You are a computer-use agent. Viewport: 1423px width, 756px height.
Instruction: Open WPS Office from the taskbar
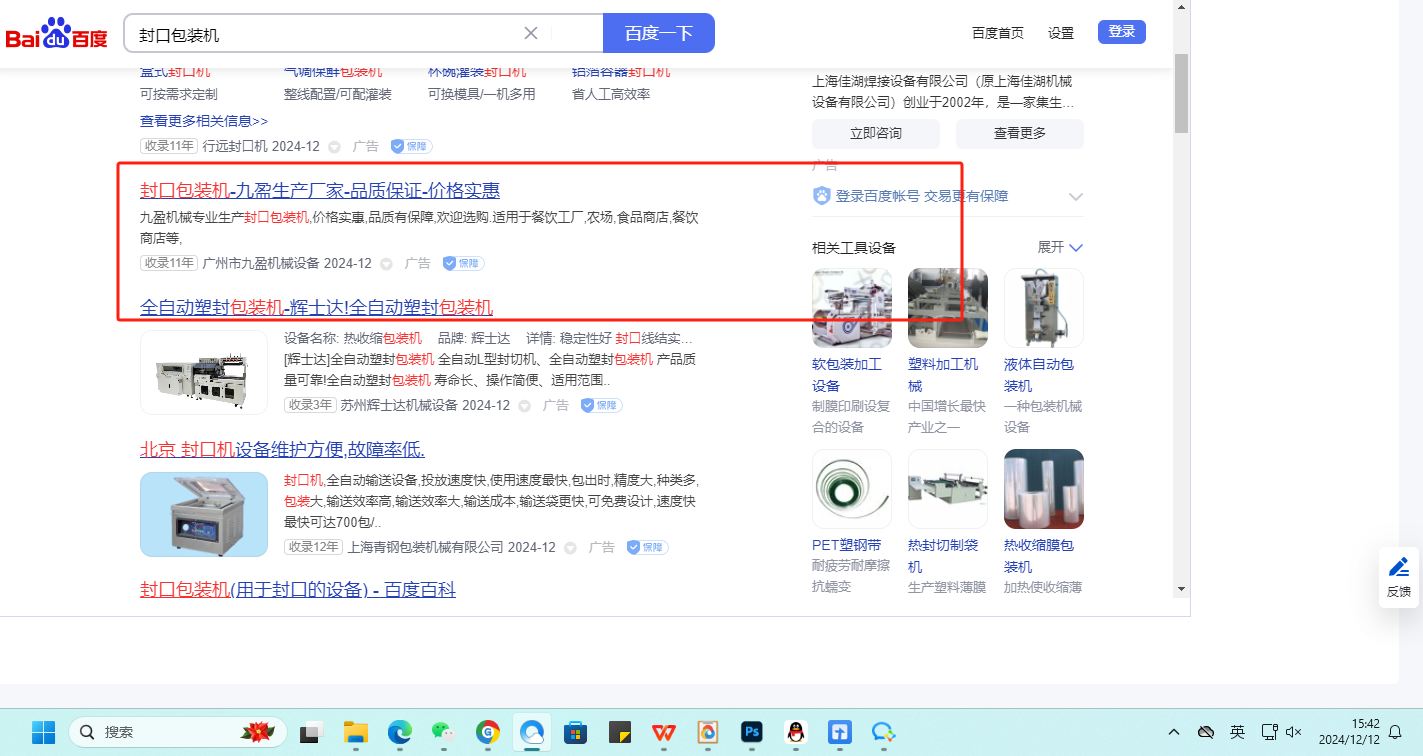point(663,732)
